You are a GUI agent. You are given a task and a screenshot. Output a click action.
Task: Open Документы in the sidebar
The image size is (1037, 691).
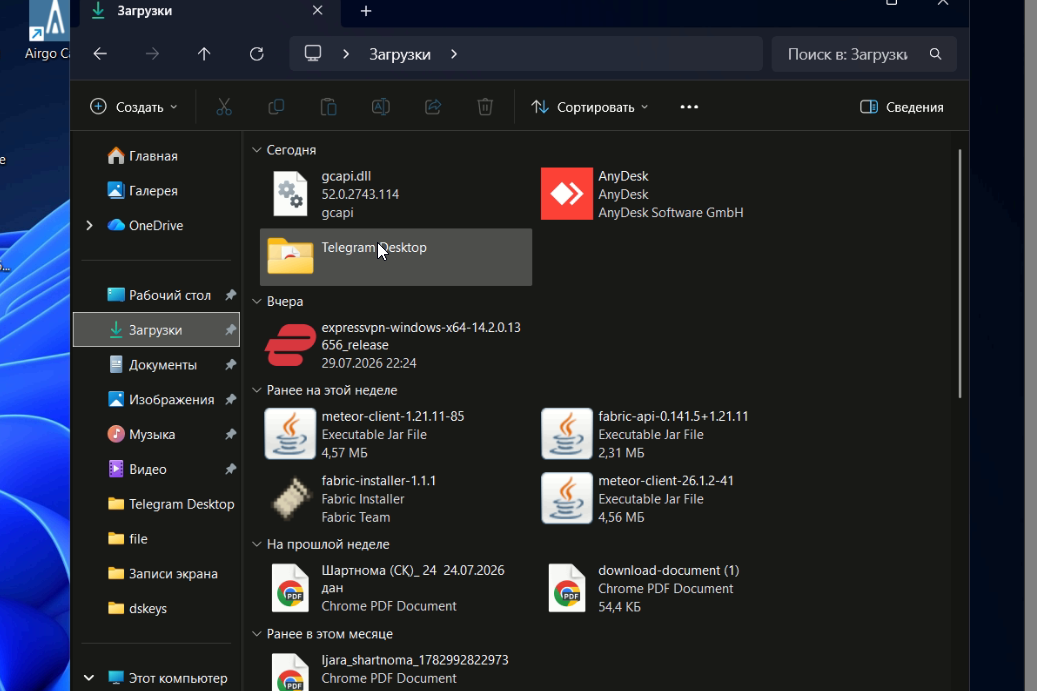[156, 365]
